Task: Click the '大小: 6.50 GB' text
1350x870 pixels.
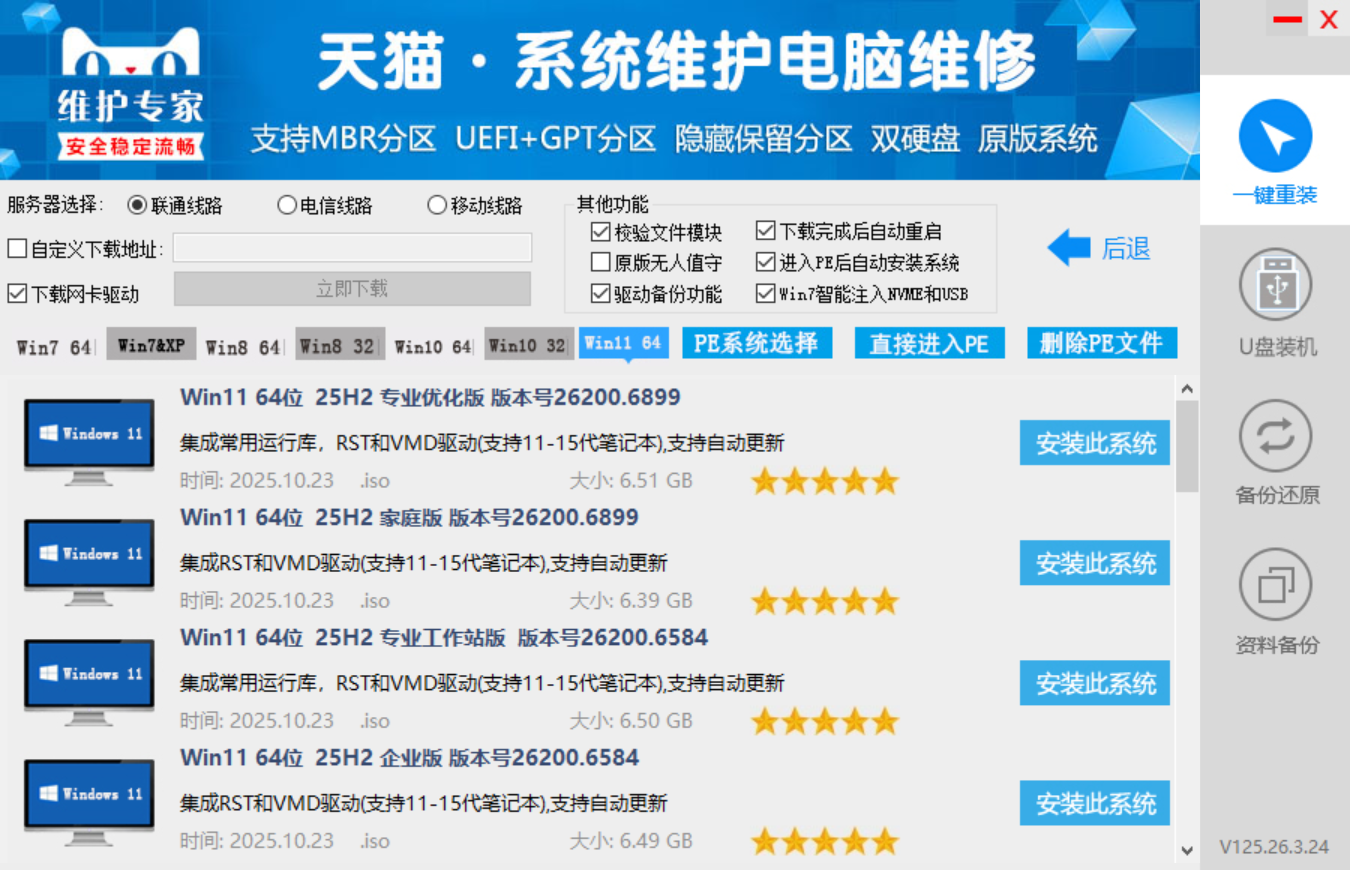Action: pyautogui.click(x=631, y=721)
